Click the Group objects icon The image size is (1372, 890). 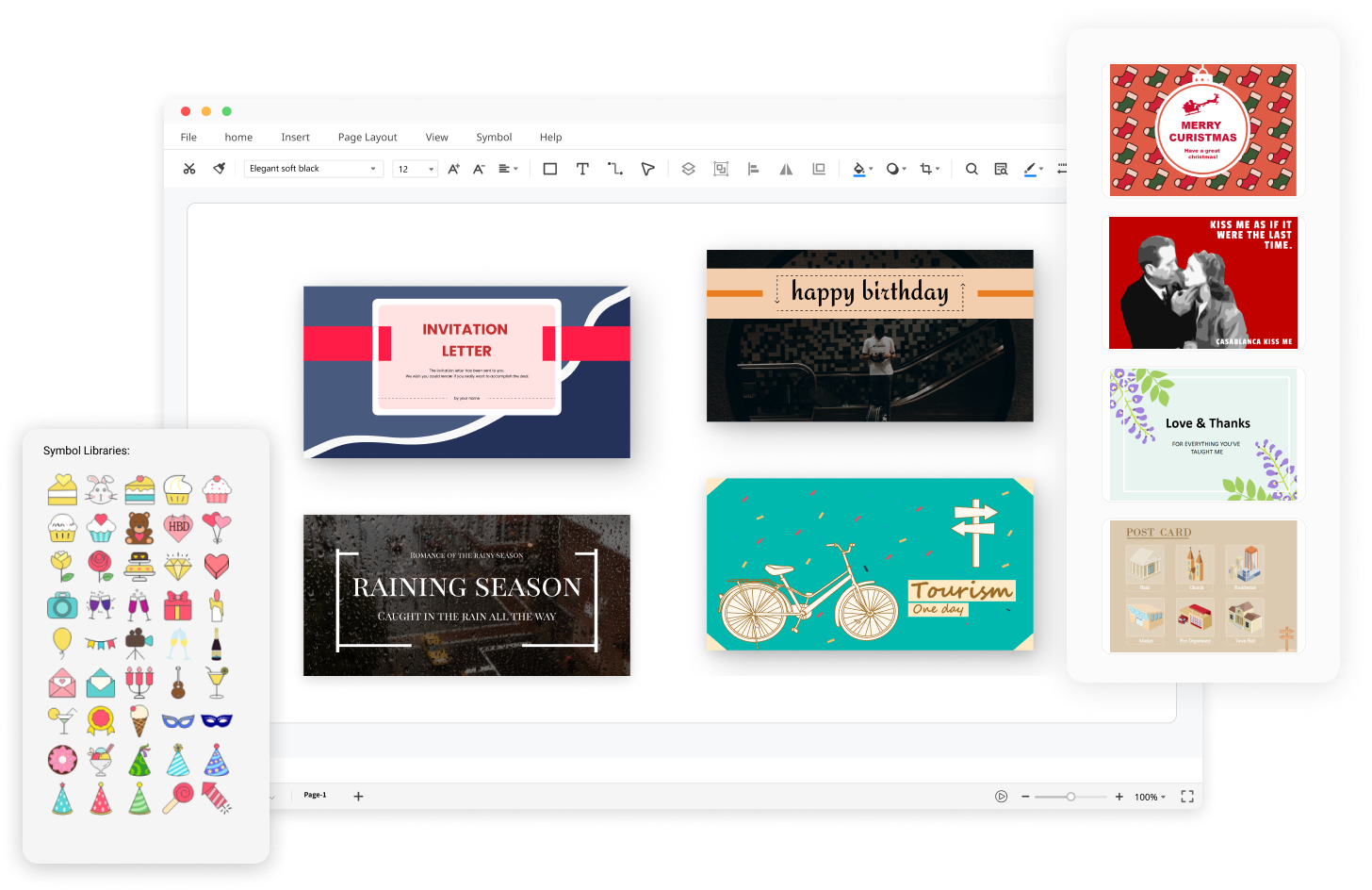[x=721, y=169]
